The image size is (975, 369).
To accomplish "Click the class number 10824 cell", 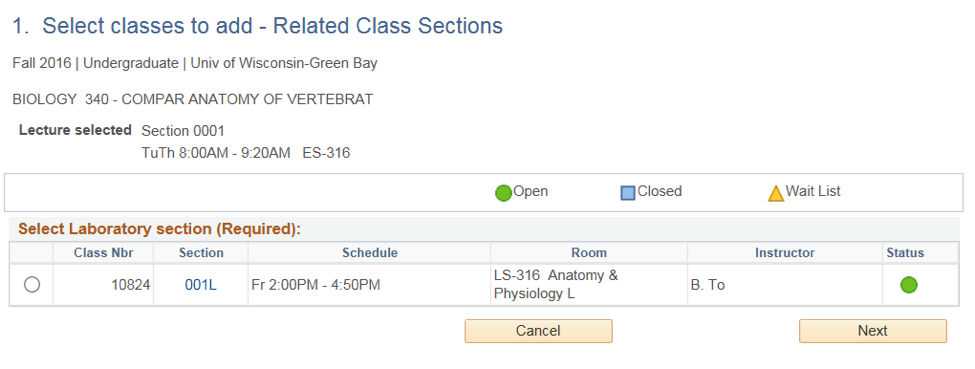I will click(103, 285).
